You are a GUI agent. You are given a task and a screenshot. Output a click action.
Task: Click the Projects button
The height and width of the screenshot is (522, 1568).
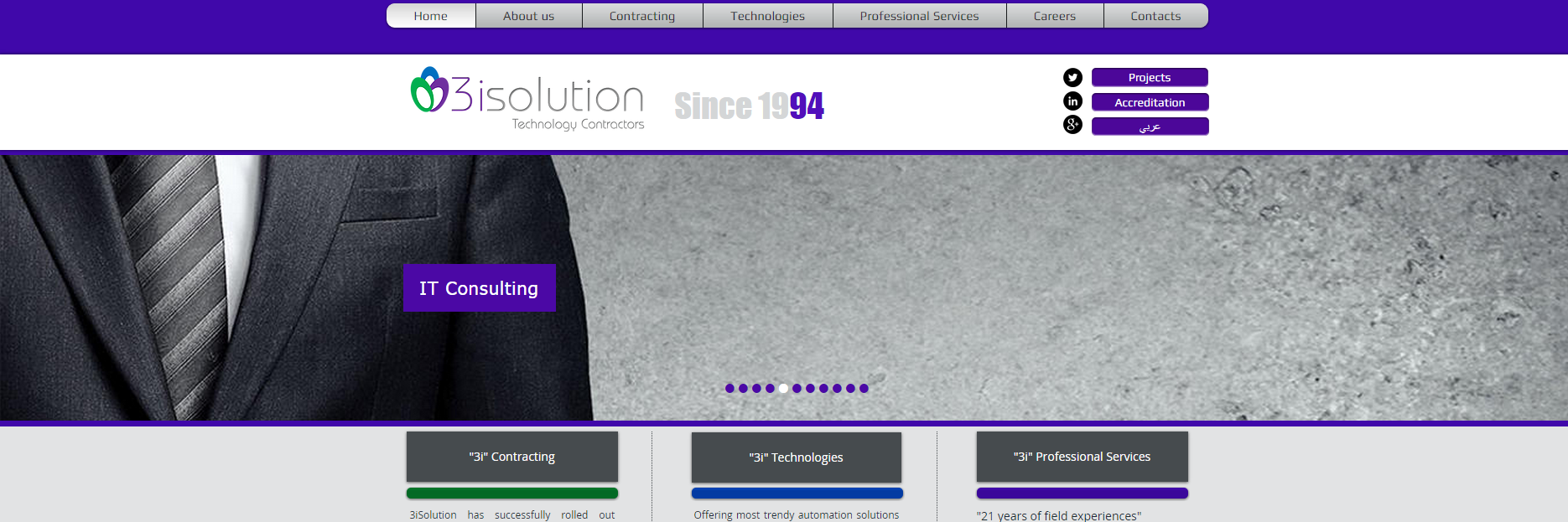(1150, 77)
